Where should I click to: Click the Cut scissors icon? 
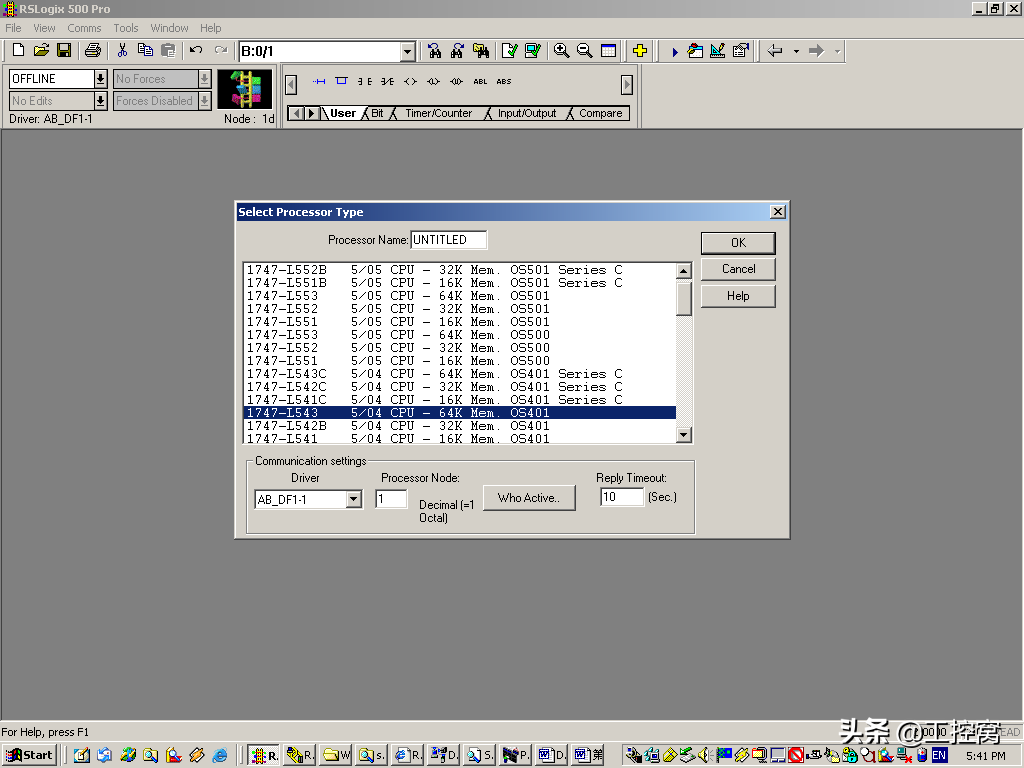coord(122,51)
